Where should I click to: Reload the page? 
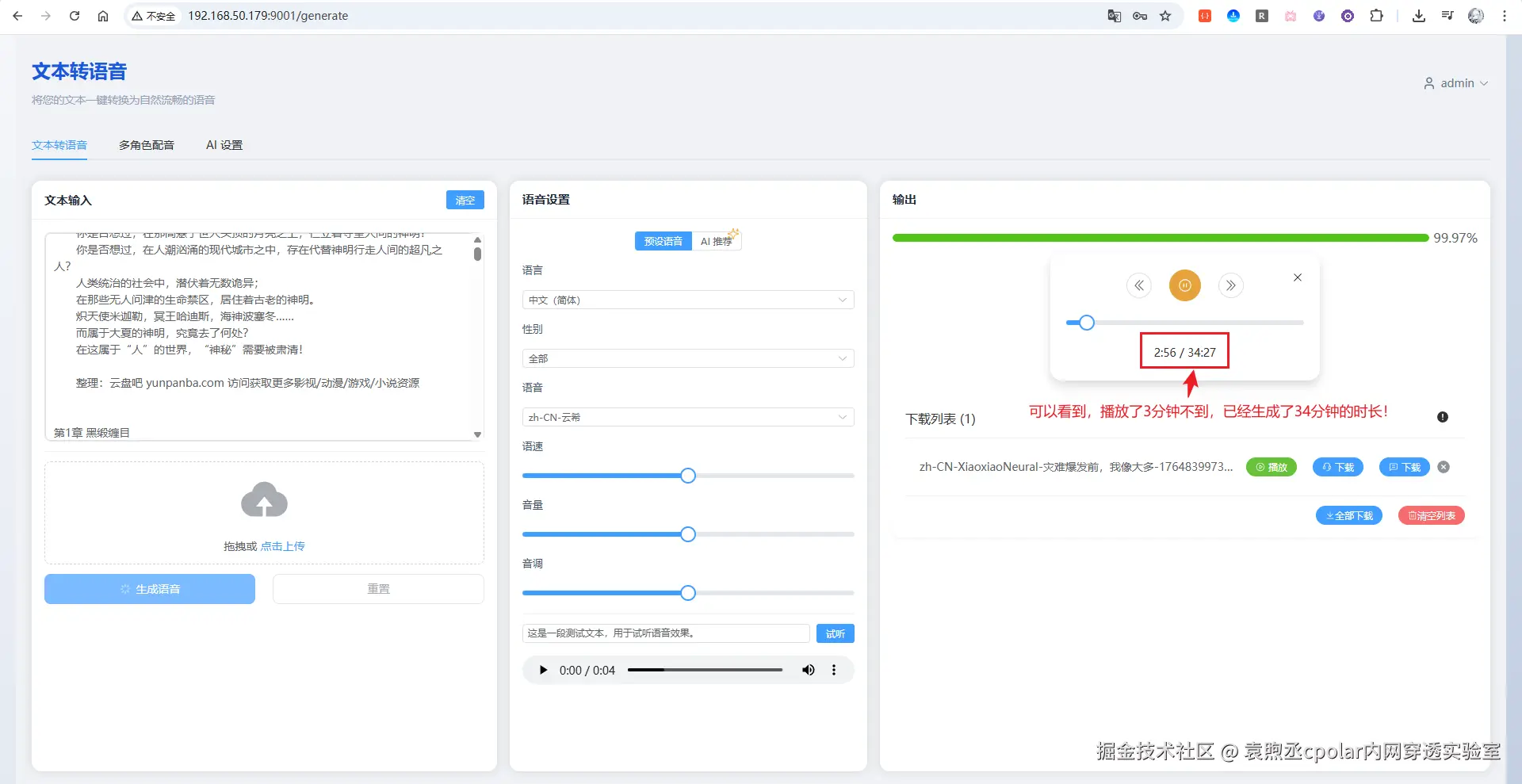coord(75,16)
